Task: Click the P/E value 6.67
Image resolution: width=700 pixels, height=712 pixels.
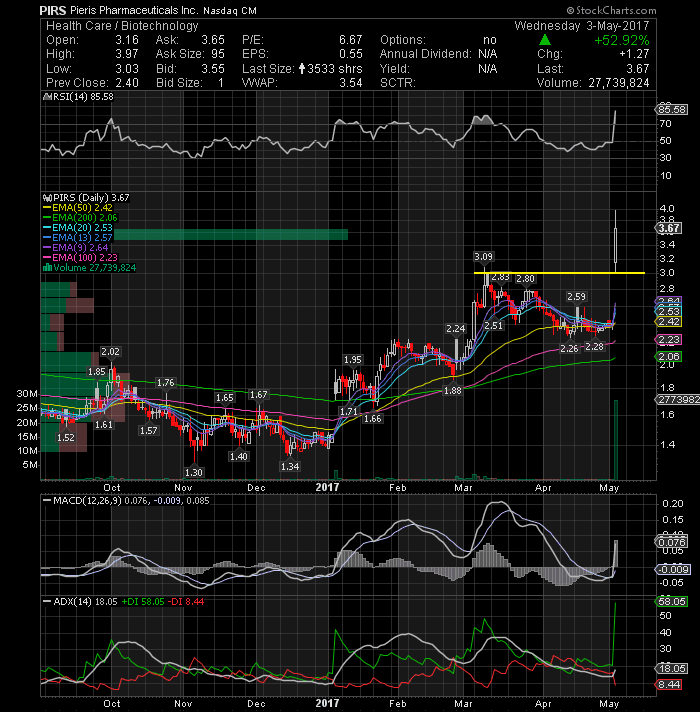Action: point(351,40)
